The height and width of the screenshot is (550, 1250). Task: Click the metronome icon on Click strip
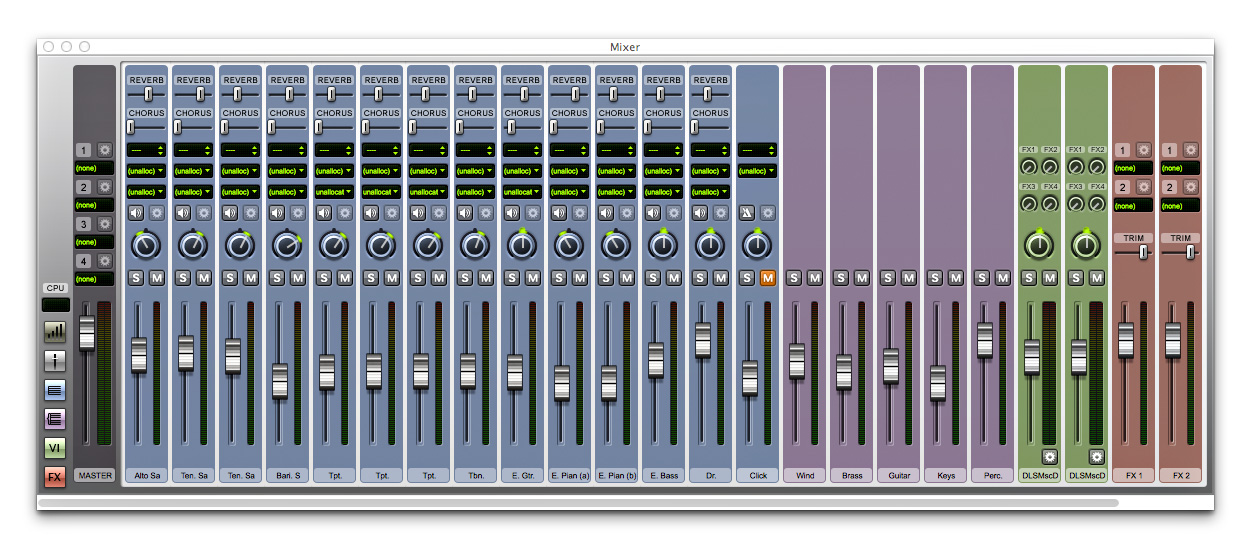[747, 213]
